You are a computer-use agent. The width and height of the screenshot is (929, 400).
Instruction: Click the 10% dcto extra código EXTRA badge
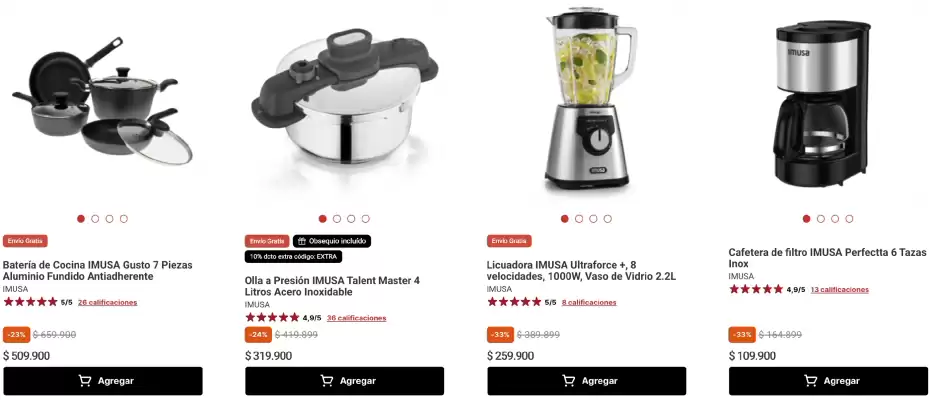293,257
